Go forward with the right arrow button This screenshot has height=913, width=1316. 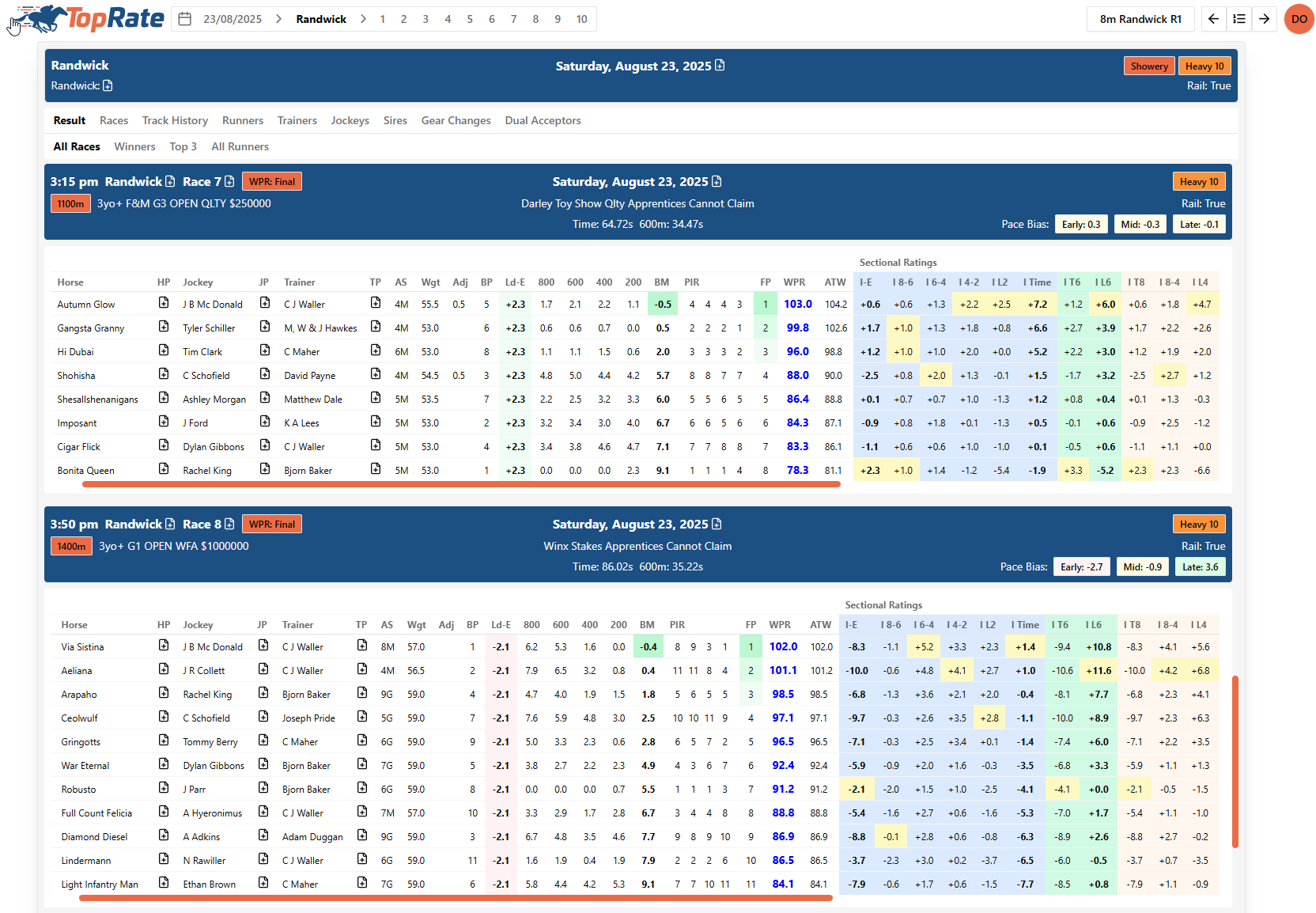coord(1265,19)
